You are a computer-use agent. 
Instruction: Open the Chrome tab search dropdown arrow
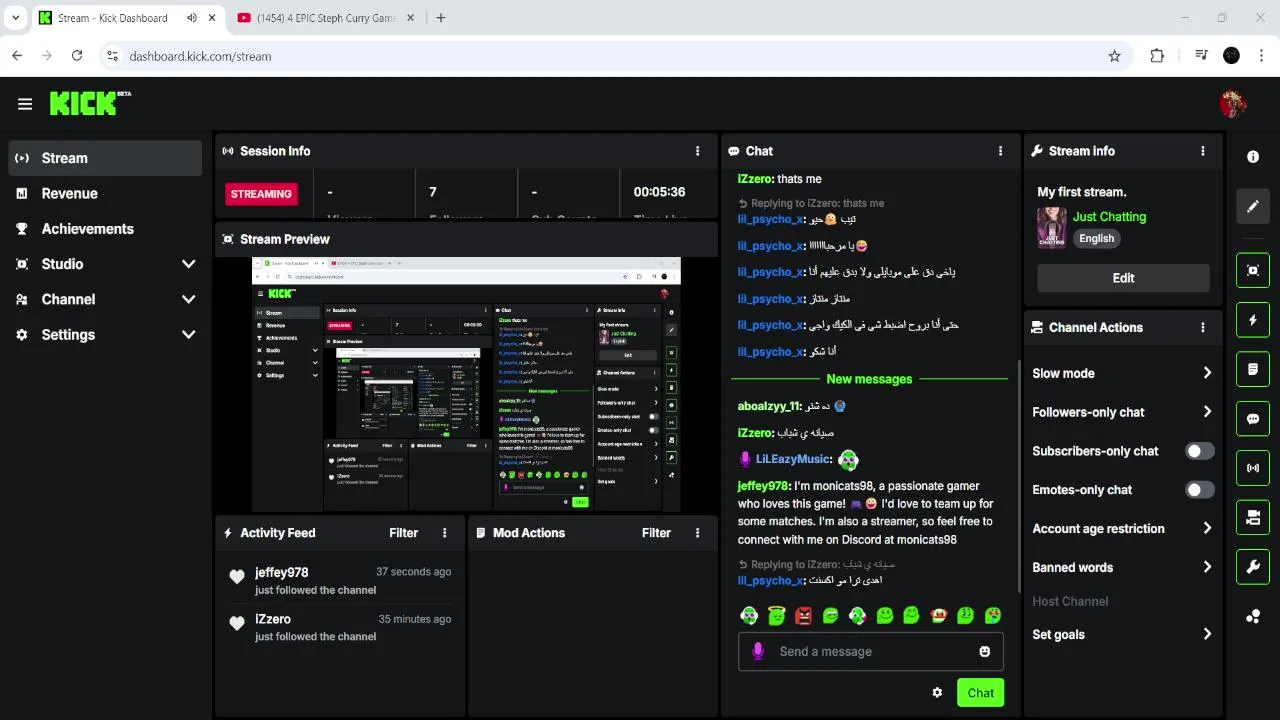pos(15,18)
